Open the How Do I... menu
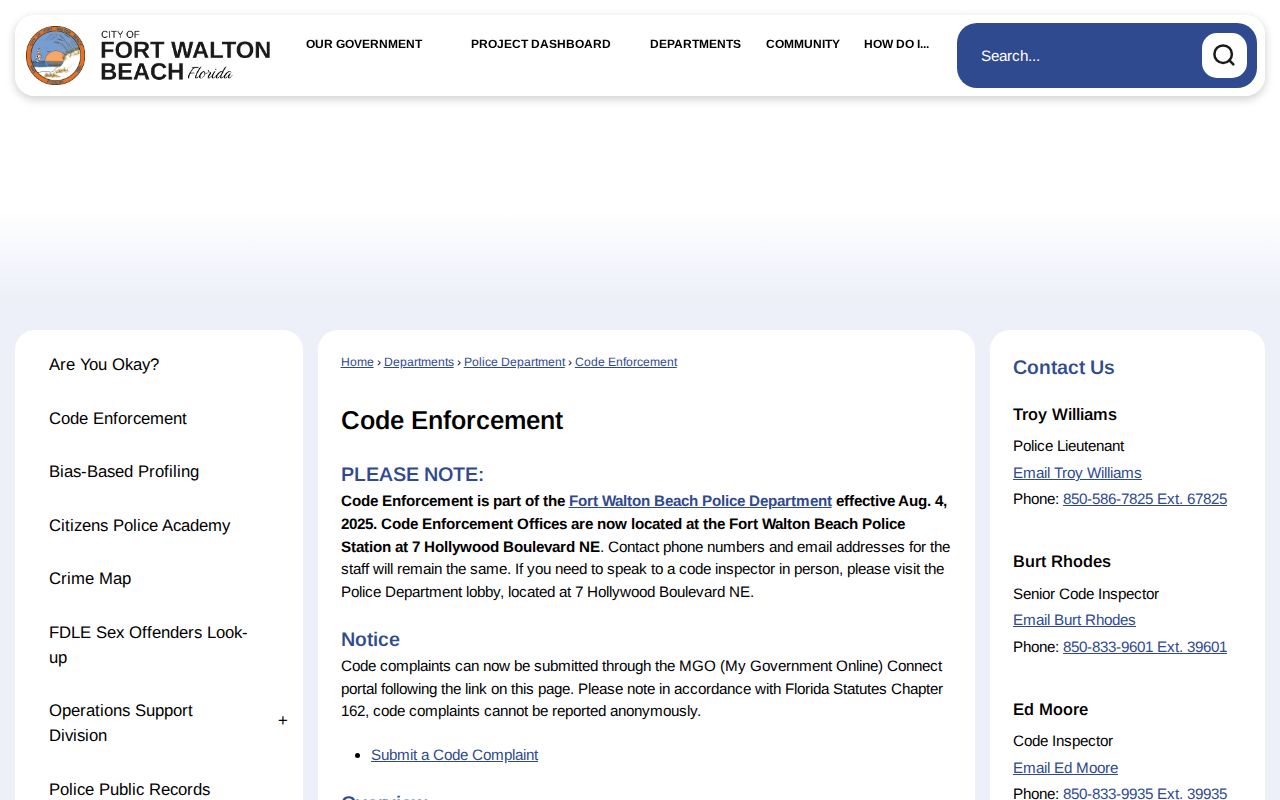The image size is (1280, 800). click(896, 44)
